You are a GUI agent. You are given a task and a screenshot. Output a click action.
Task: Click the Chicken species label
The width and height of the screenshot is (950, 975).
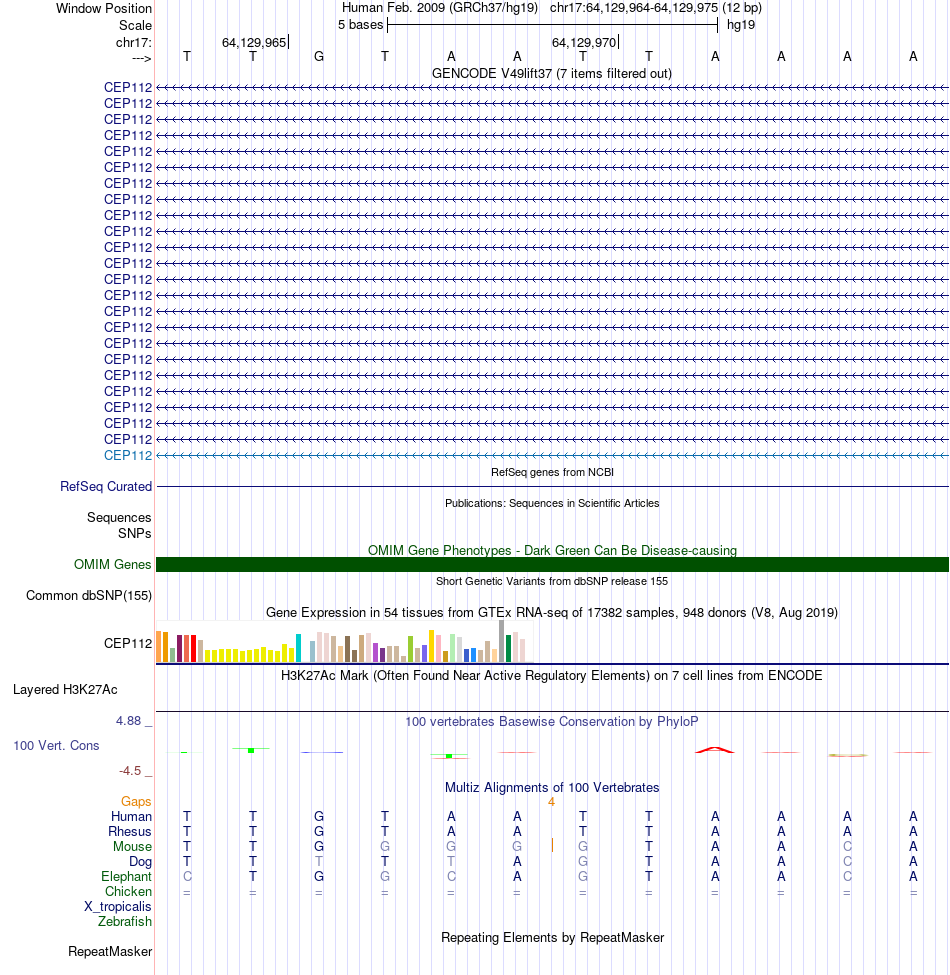(128, 891)
